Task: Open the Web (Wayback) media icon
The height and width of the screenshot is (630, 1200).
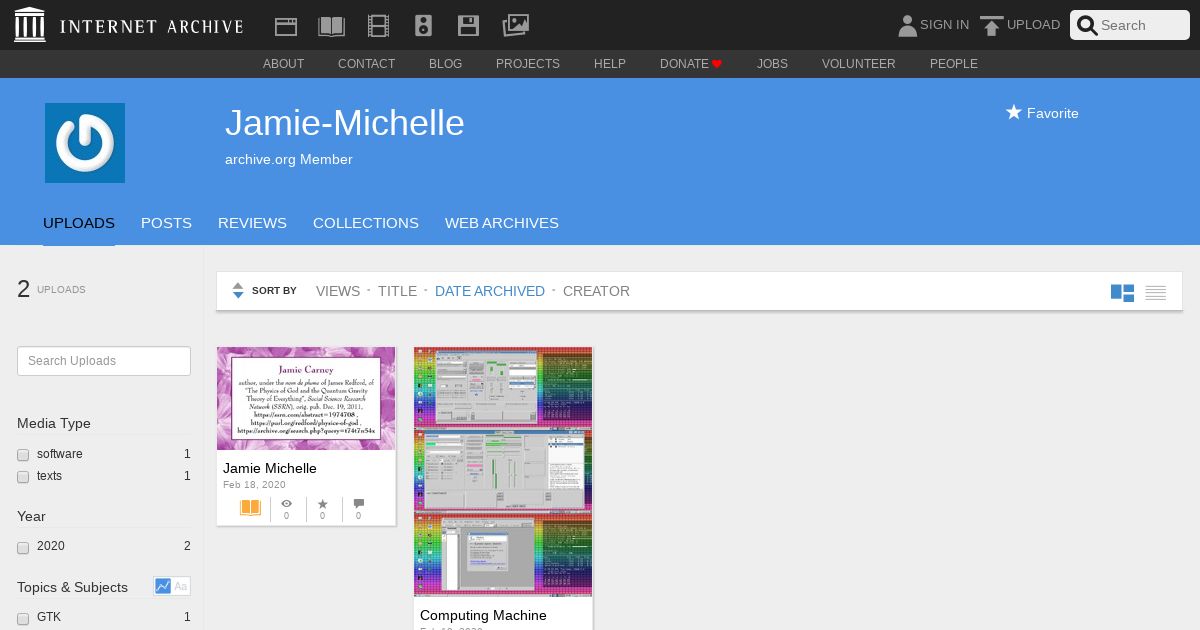Action: pos(286,26)
